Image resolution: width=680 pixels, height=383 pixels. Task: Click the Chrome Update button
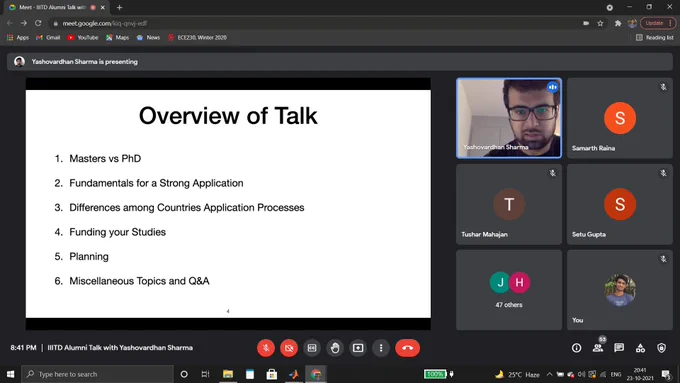(658, 23)
